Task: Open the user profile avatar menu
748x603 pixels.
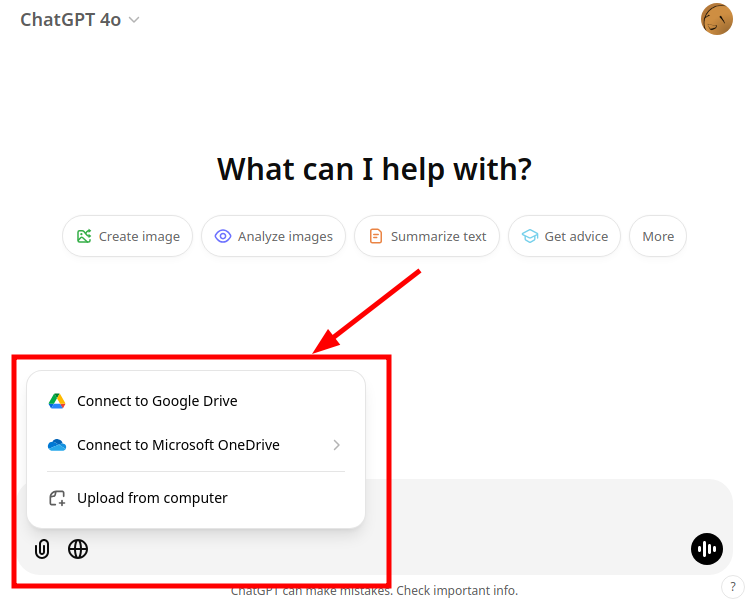Action: coord(717,19)
